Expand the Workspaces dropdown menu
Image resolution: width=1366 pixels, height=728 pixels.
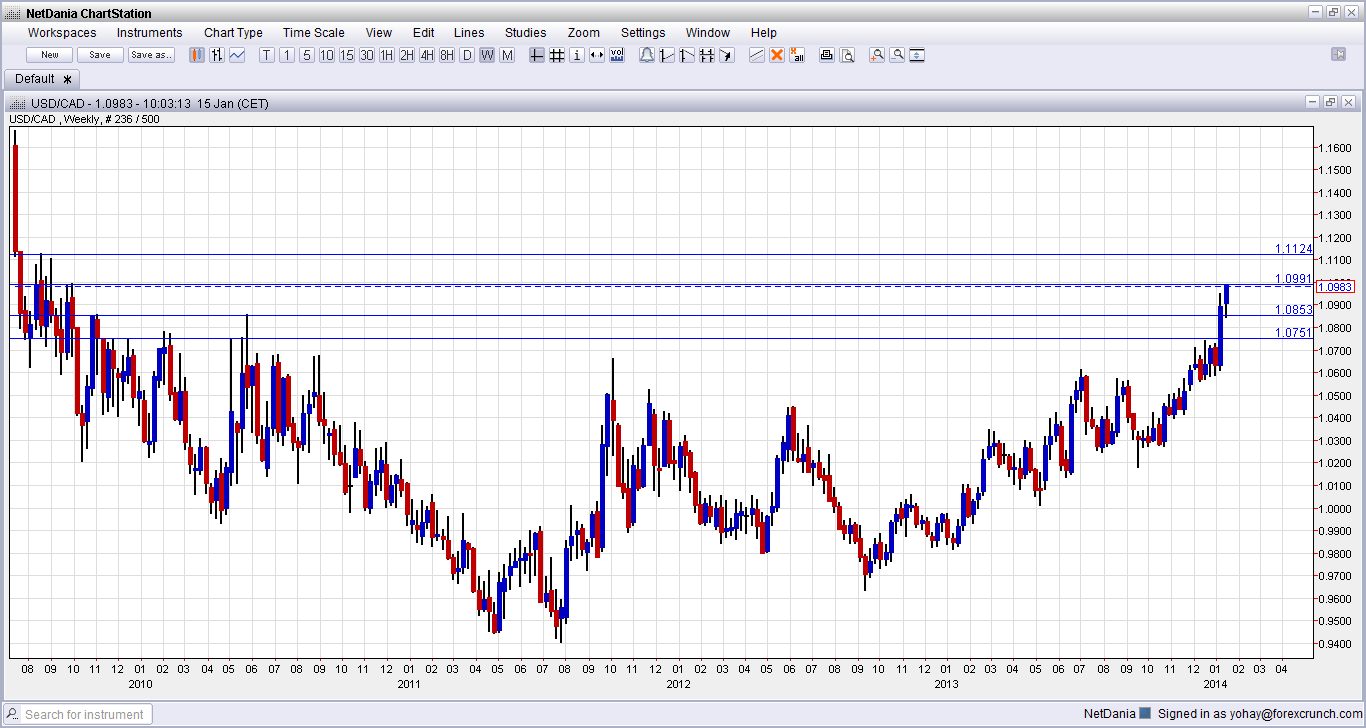coord(62,33)
